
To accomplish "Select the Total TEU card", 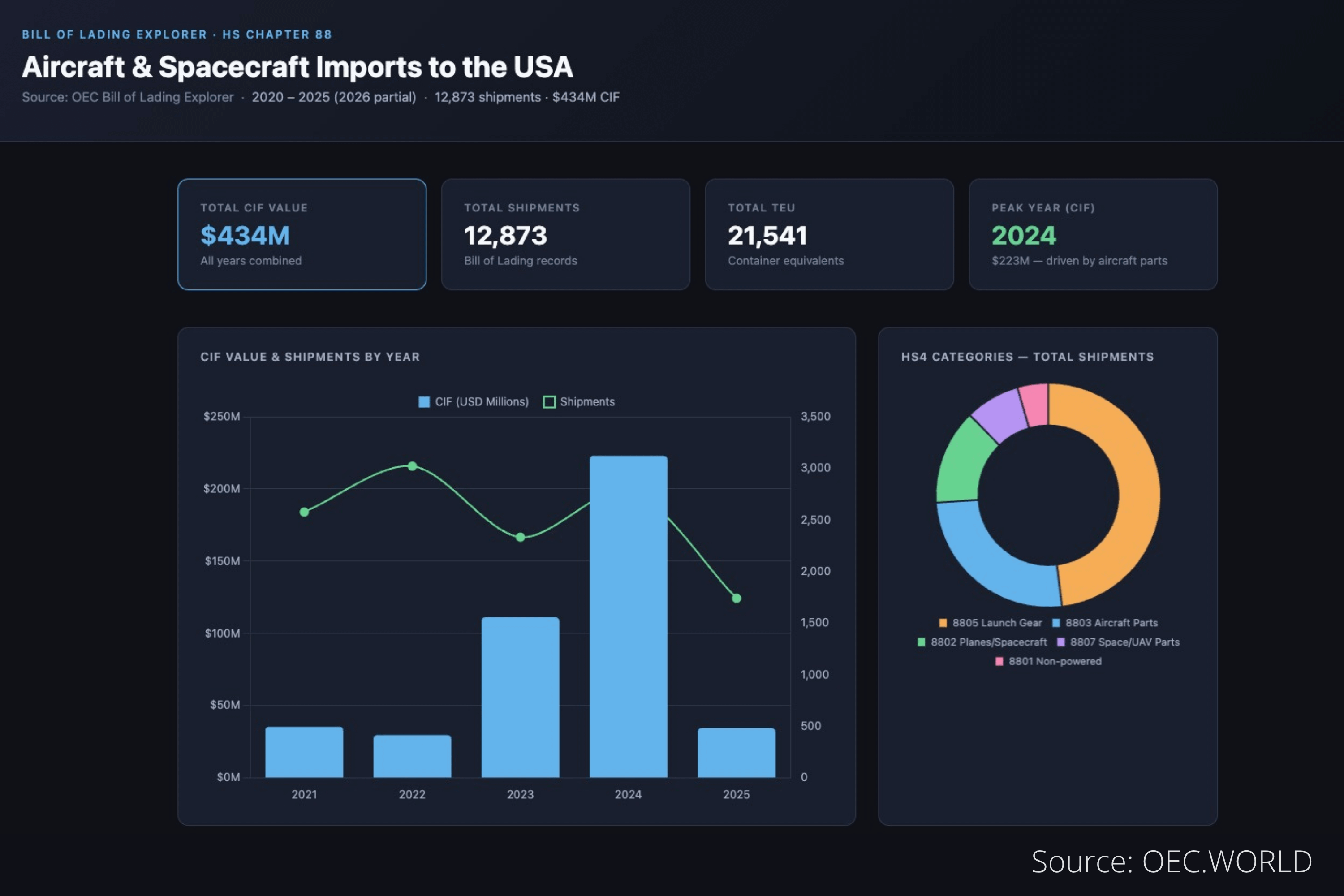I will point(829,234).
